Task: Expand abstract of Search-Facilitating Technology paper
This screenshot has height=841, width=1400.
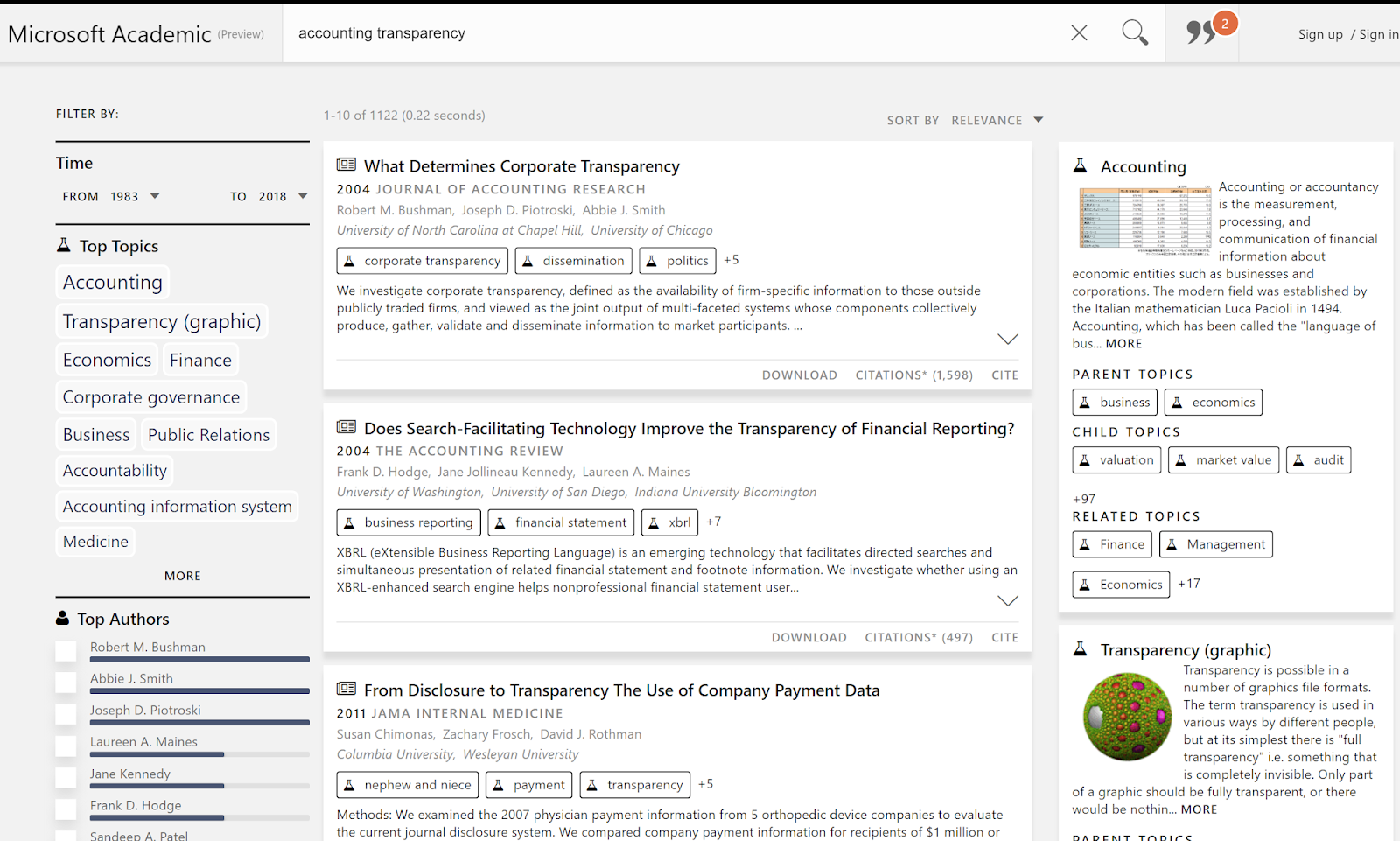Action: point(1008,601)
